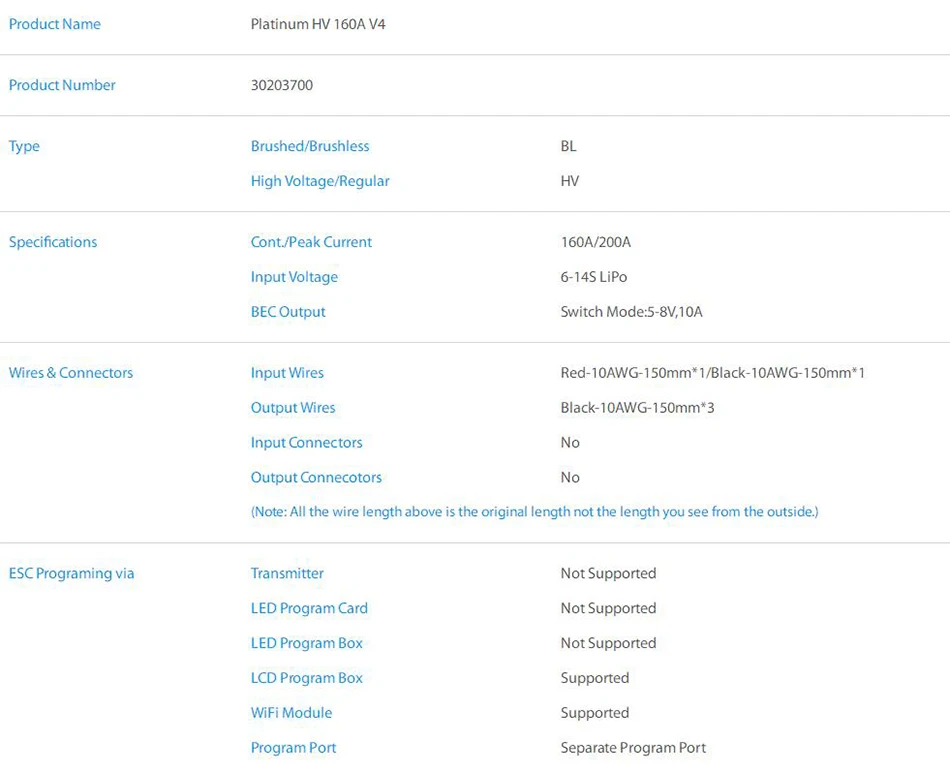
Task: Select the 'HV' value
Action: 570,181
